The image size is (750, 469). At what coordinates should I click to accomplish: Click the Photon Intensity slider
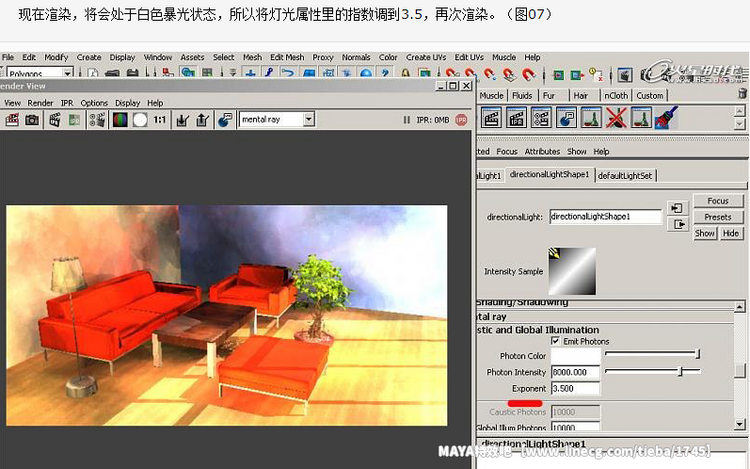click(653, 371)
